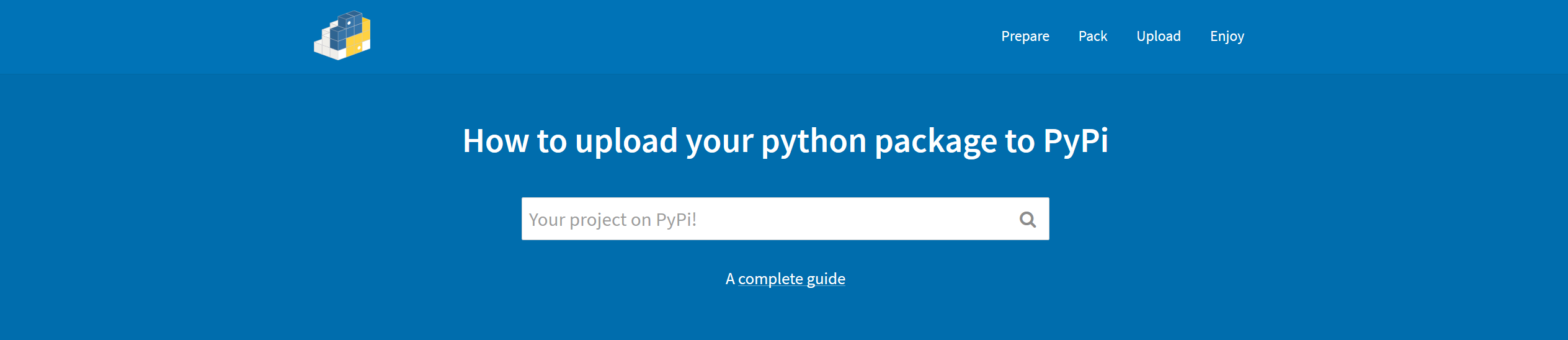Open the Prepare section
The width and height of the screenshot is (1568, 340).
[x=1025, y=36]
